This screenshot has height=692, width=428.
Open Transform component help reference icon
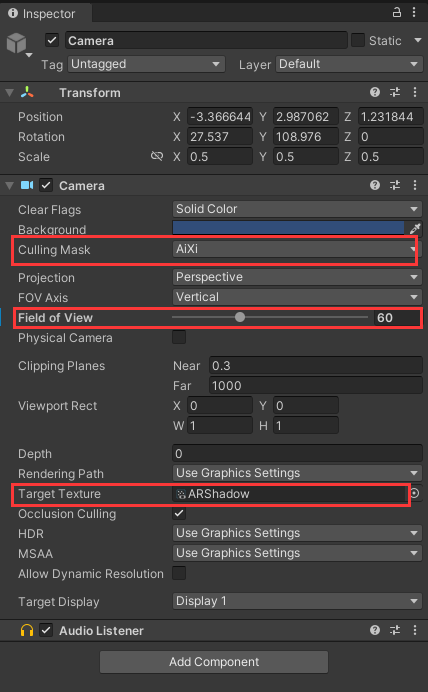pyautogui.click(x=375, y=92)
